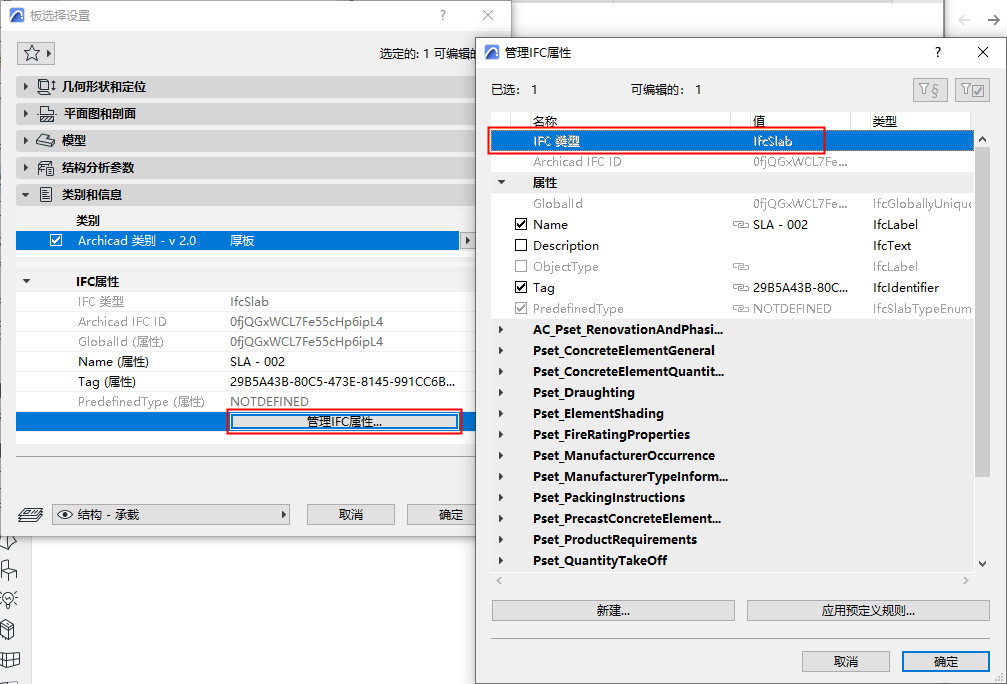1007x684 pixels.
Task: Click the 管理IFC属性... button
Action: tap(344, 422)
